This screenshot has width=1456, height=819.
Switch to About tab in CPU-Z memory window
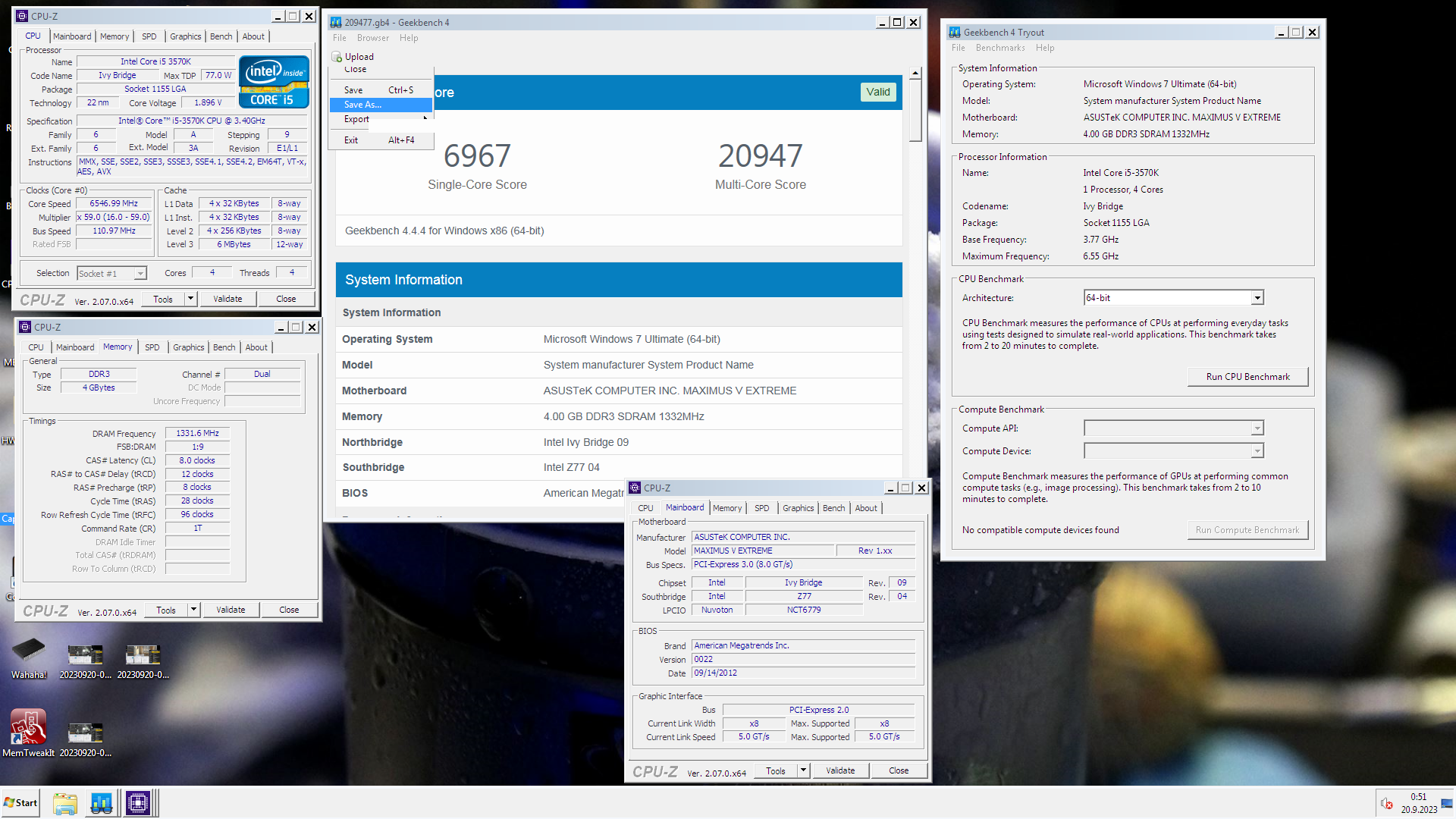pyautogui.click(x=256, y=347)
